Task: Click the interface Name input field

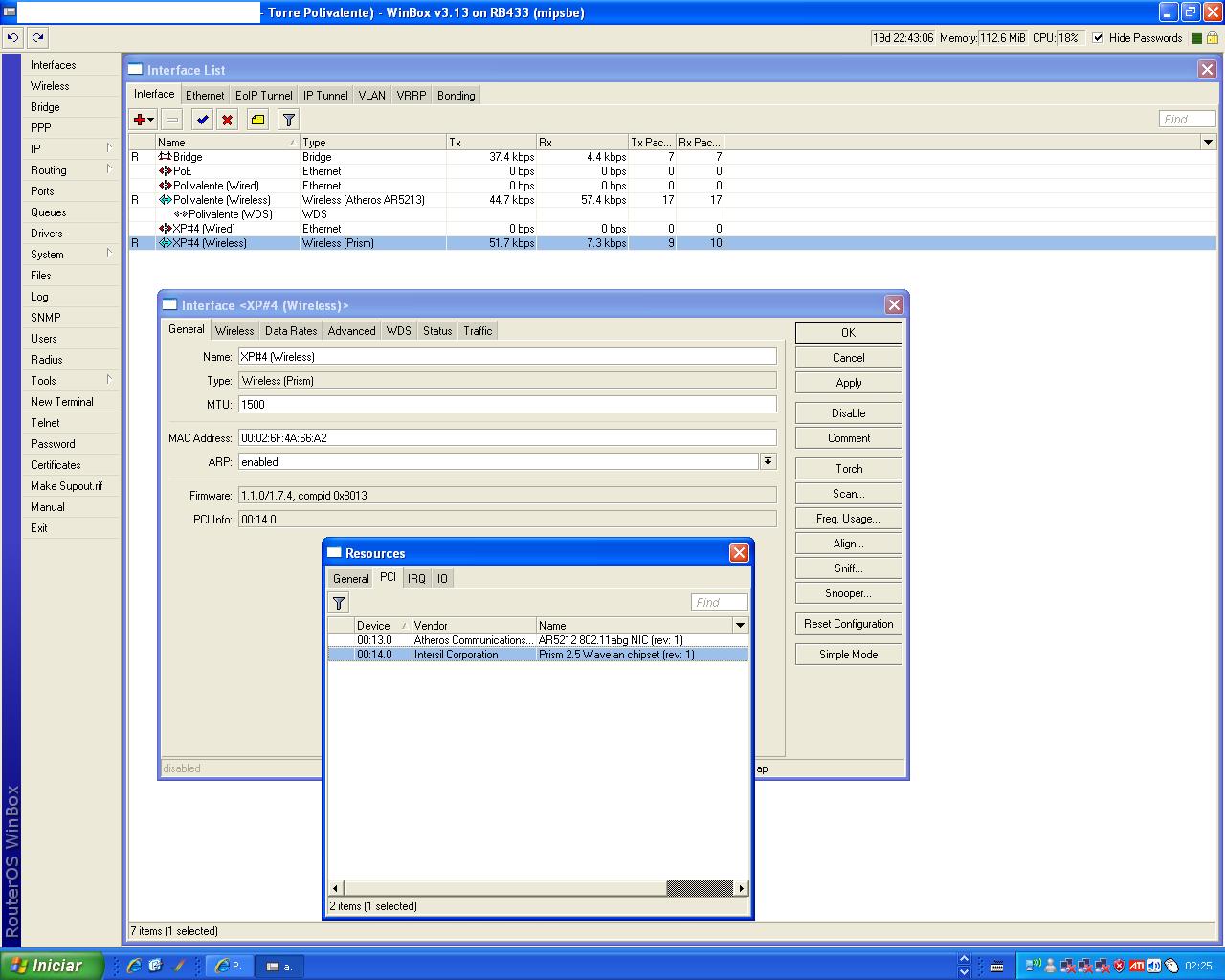Action: click(x=507, y=357)
